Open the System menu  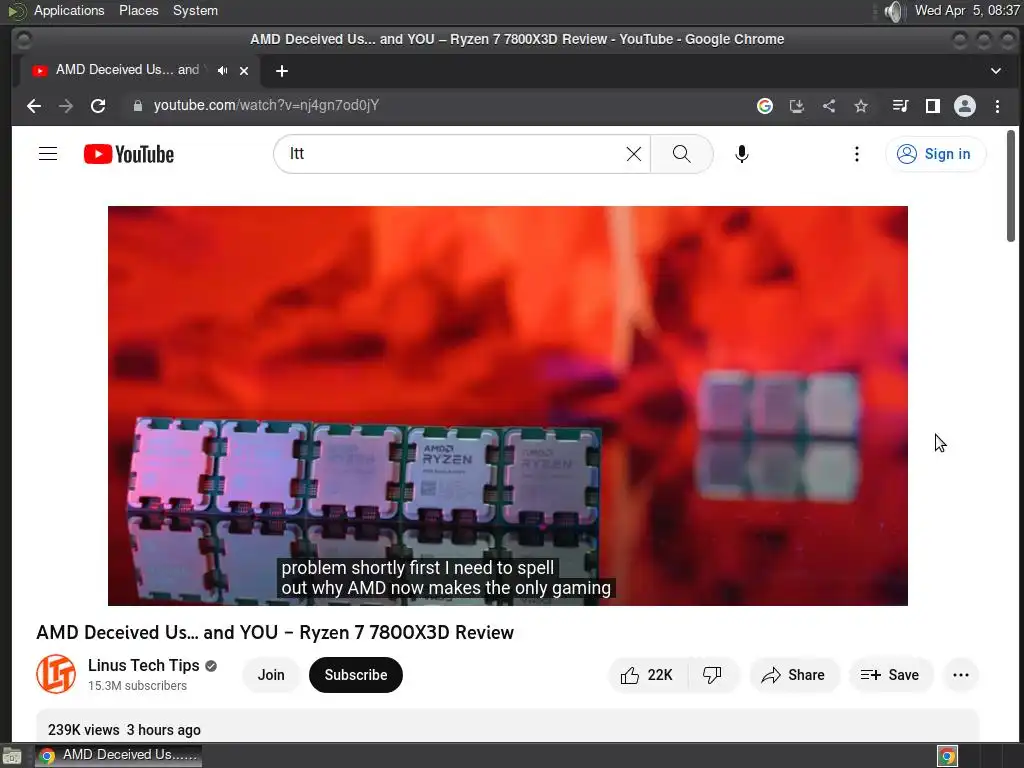click(x=195, y=10)
